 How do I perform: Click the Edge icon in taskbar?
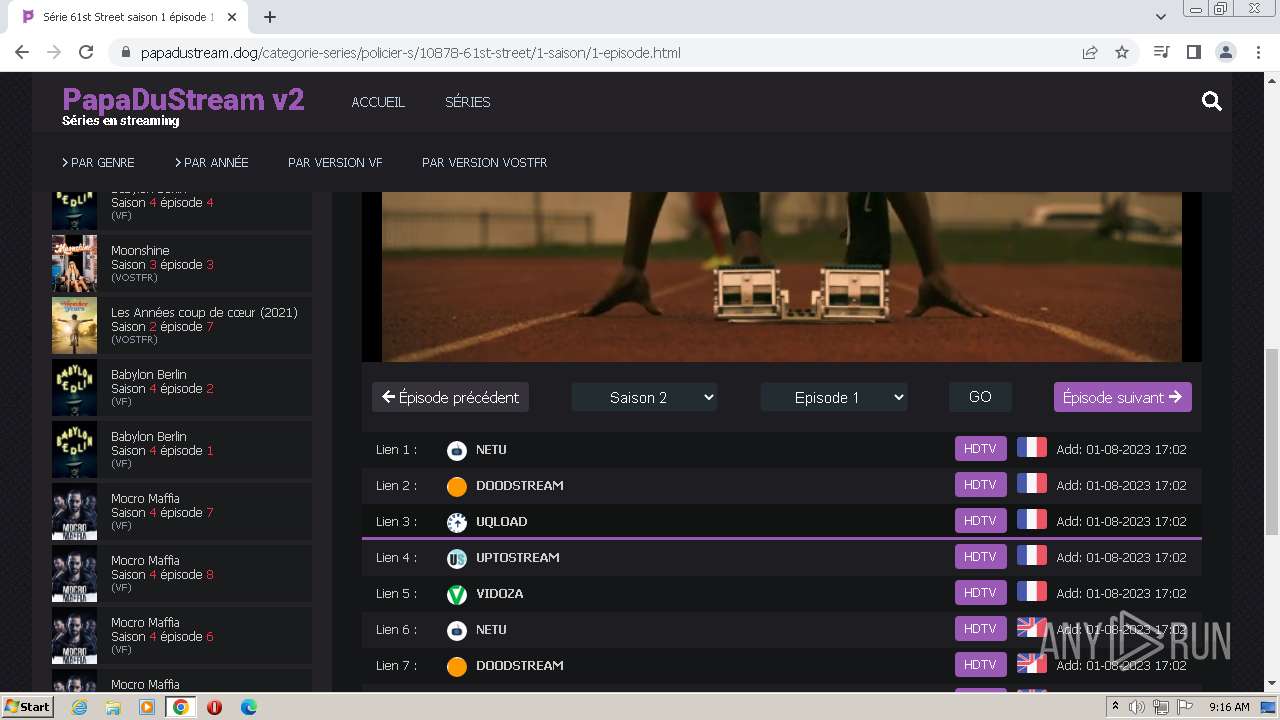(x=248, y=707)
